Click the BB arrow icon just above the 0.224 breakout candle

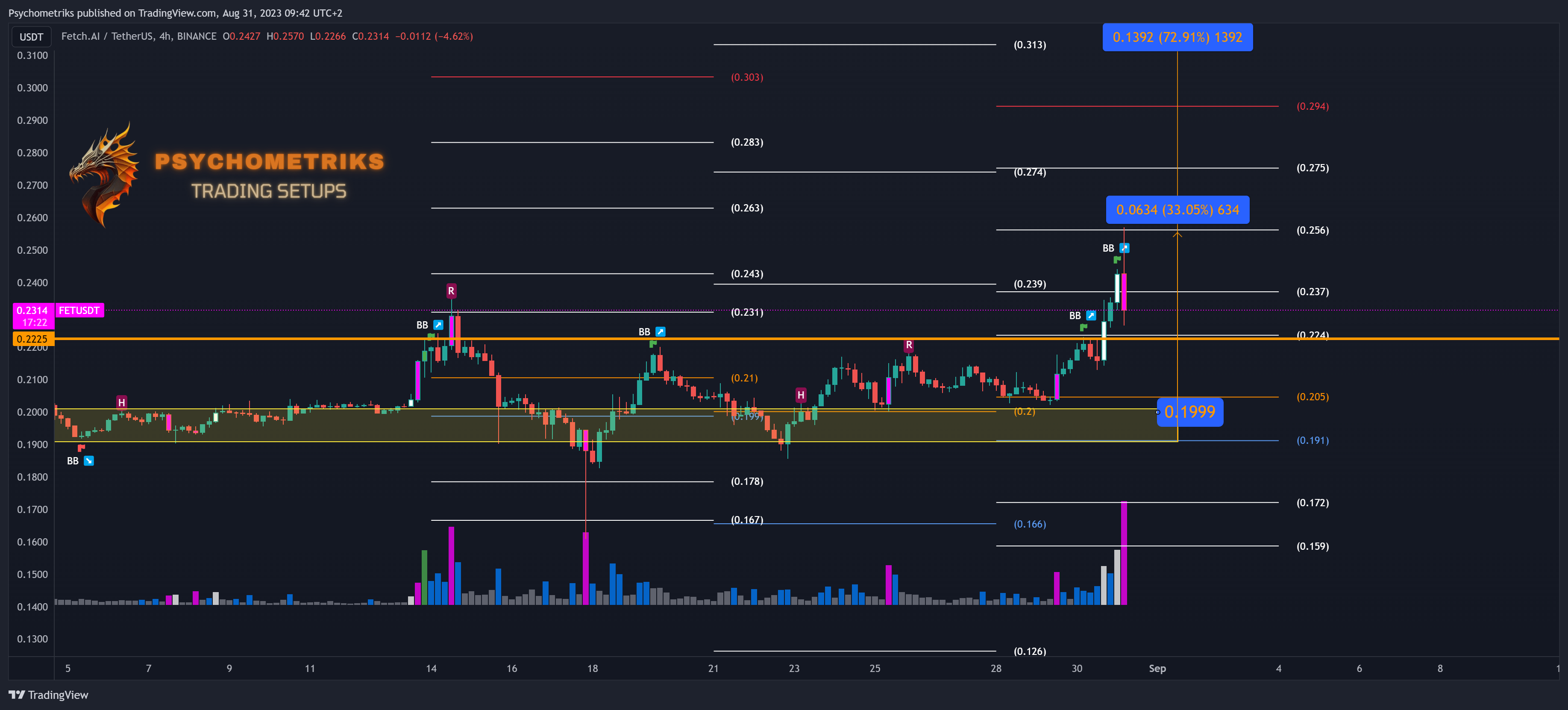tap(1091, 316)
